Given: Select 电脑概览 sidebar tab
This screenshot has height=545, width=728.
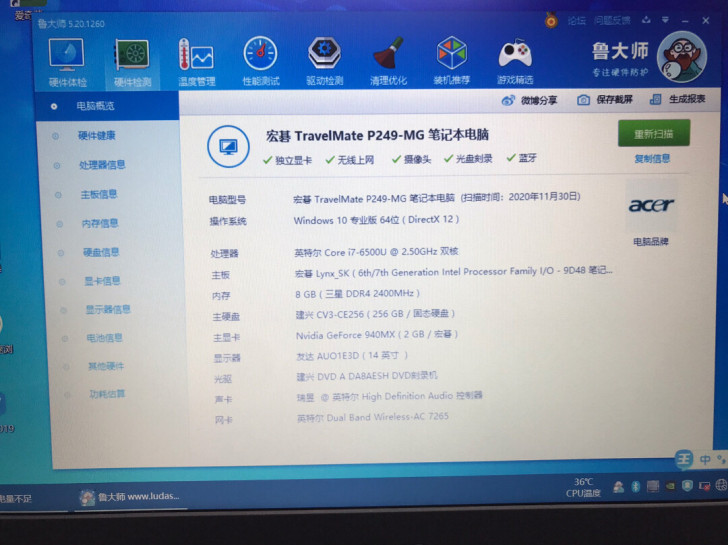Looking at the screenshot, I should [107, 106].
